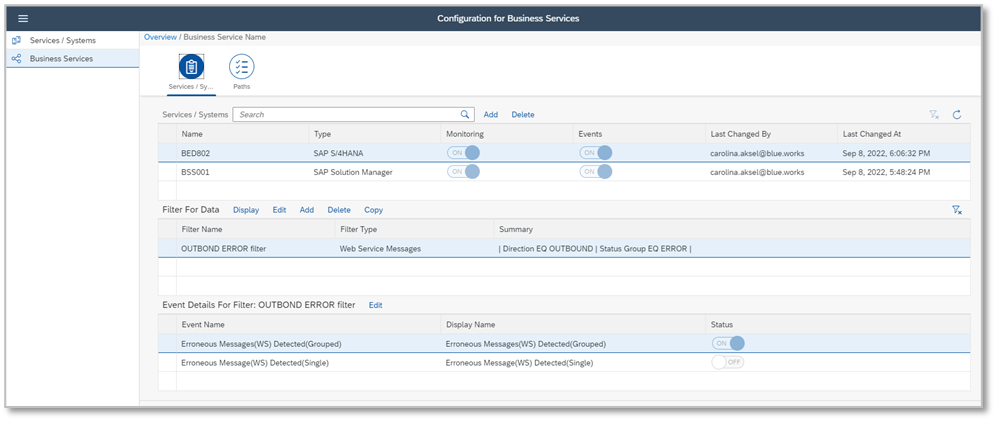The width and height of the screenshot is (996, 421).
Task: Click Edit for Event Details section
Action: tap(375, 305)
